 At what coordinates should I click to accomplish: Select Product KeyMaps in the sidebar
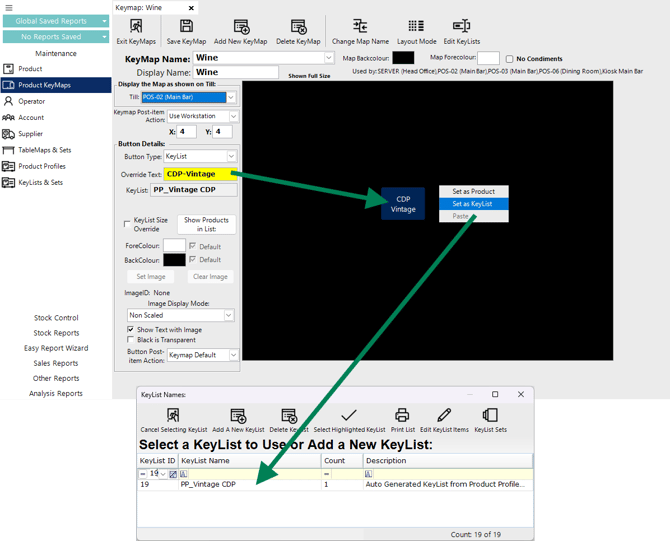tap(56, 85)
